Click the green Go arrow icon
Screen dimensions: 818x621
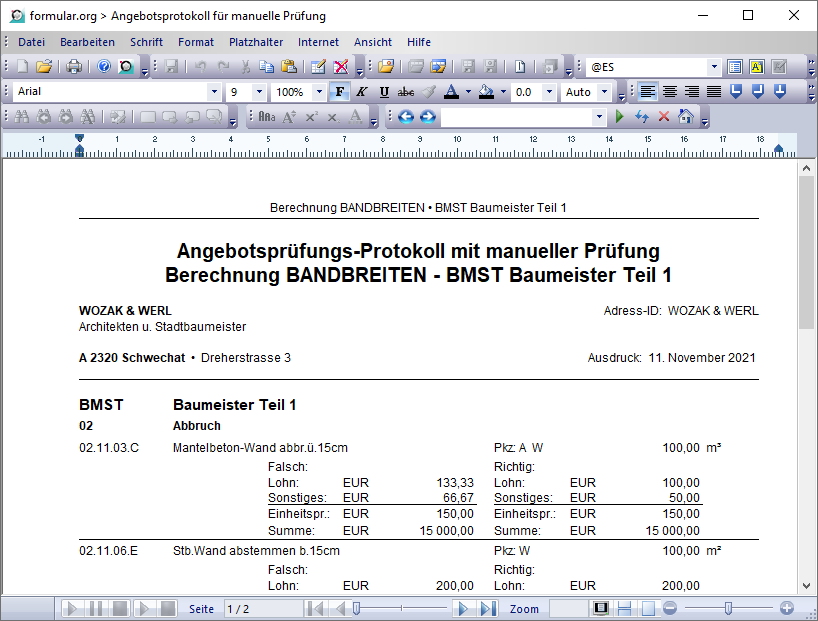click(x=620, y=117)
